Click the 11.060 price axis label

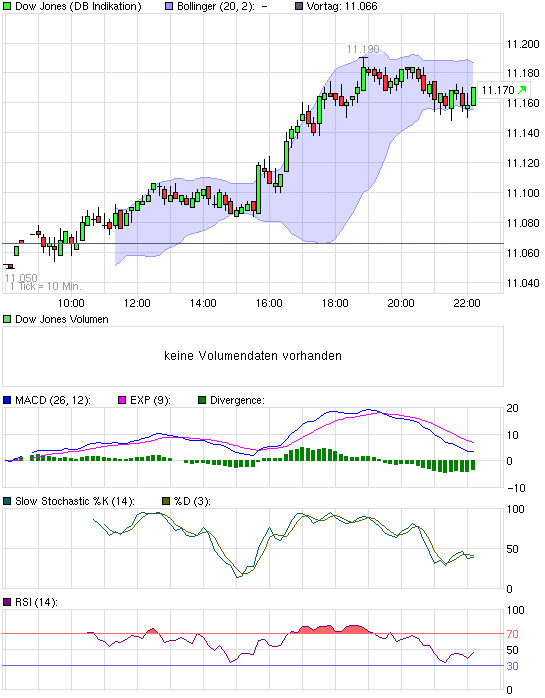pos(523,253)
